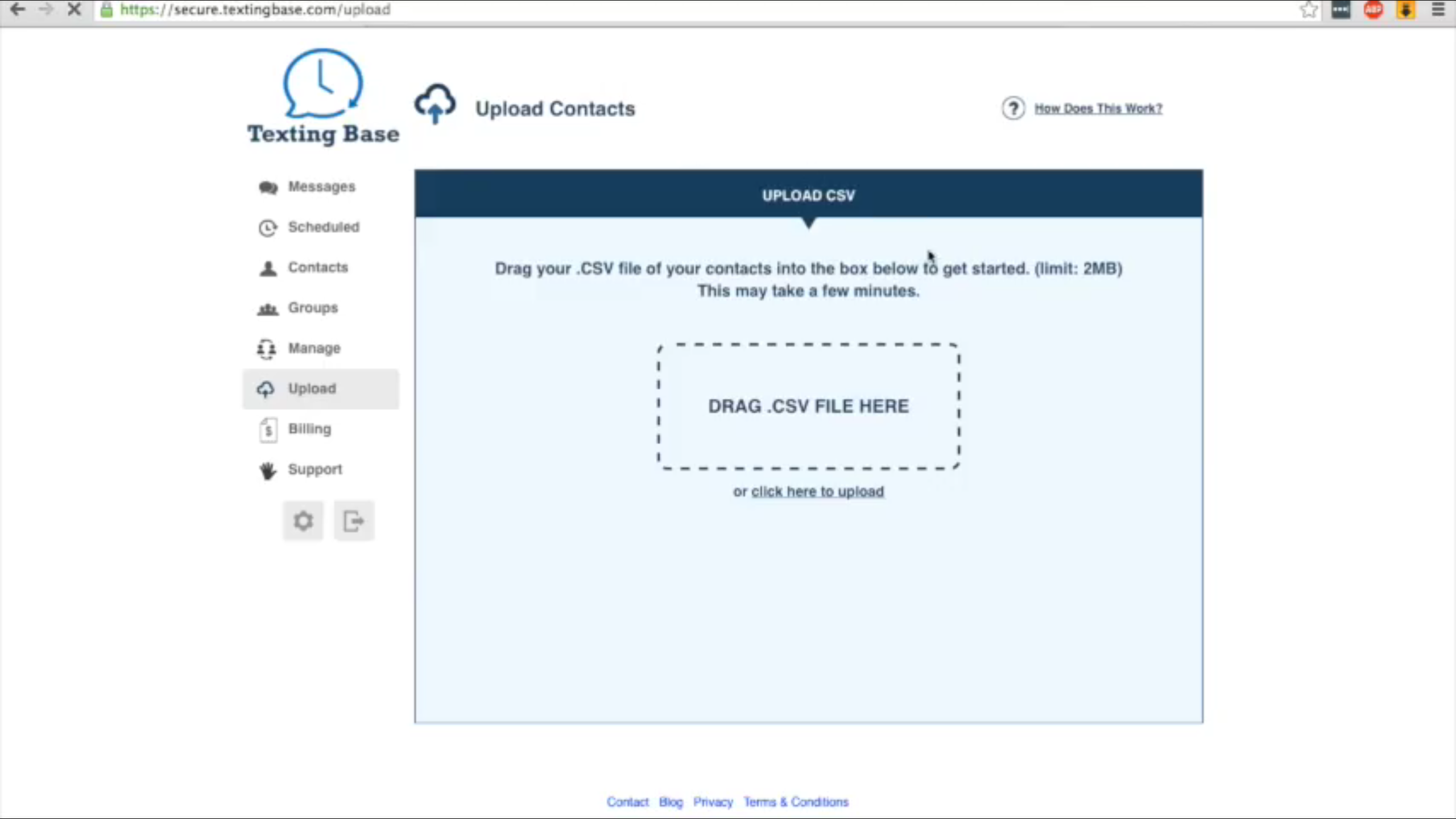Click the settings gear icon in sidebar

click(303, 520)
